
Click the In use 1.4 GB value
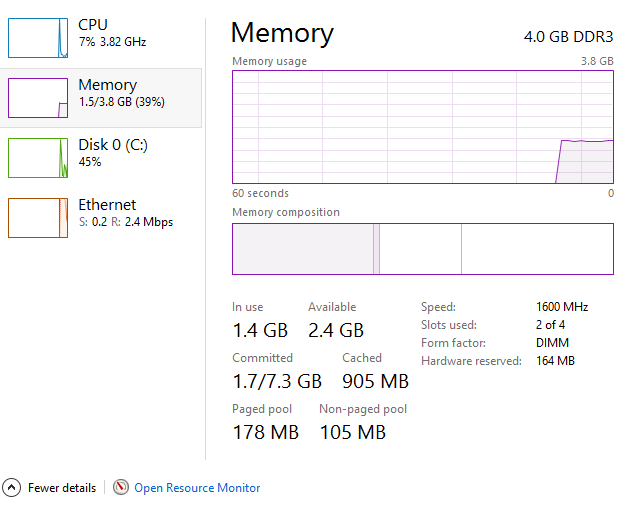[x=260, y=330]
